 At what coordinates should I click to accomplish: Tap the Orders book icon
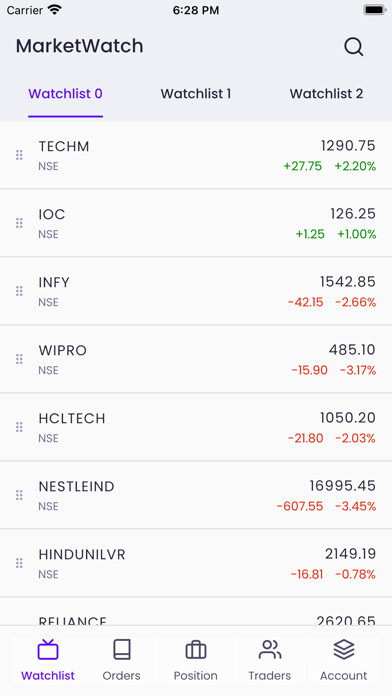(122, 649)
